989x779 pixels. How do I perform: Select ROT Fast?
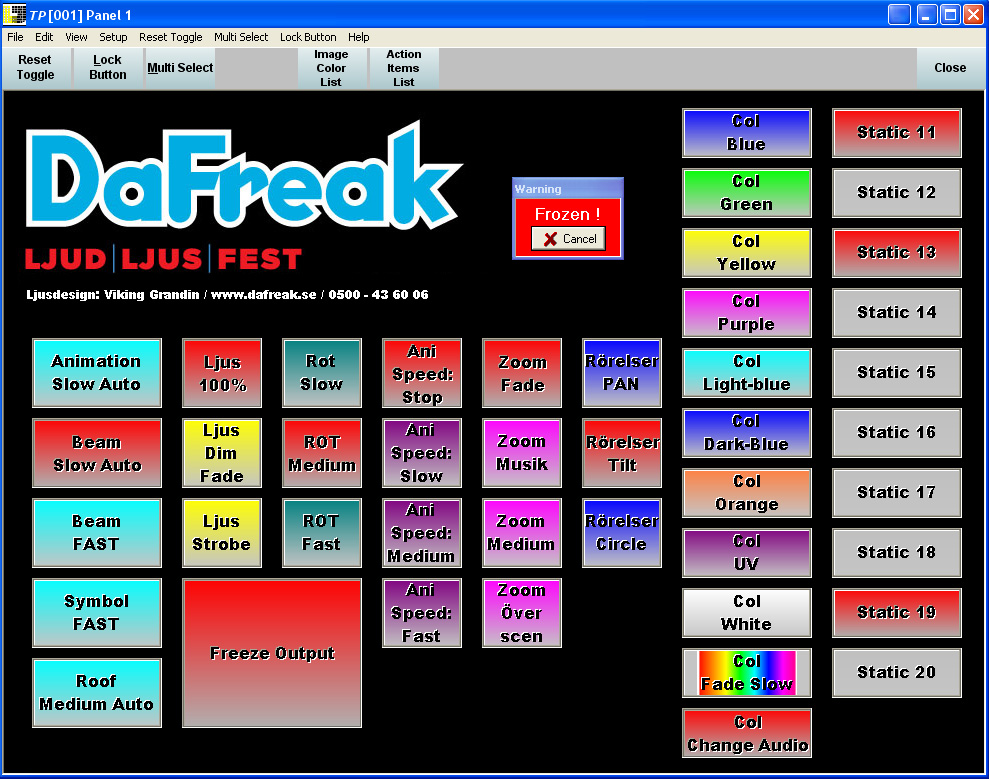point(322,533)
